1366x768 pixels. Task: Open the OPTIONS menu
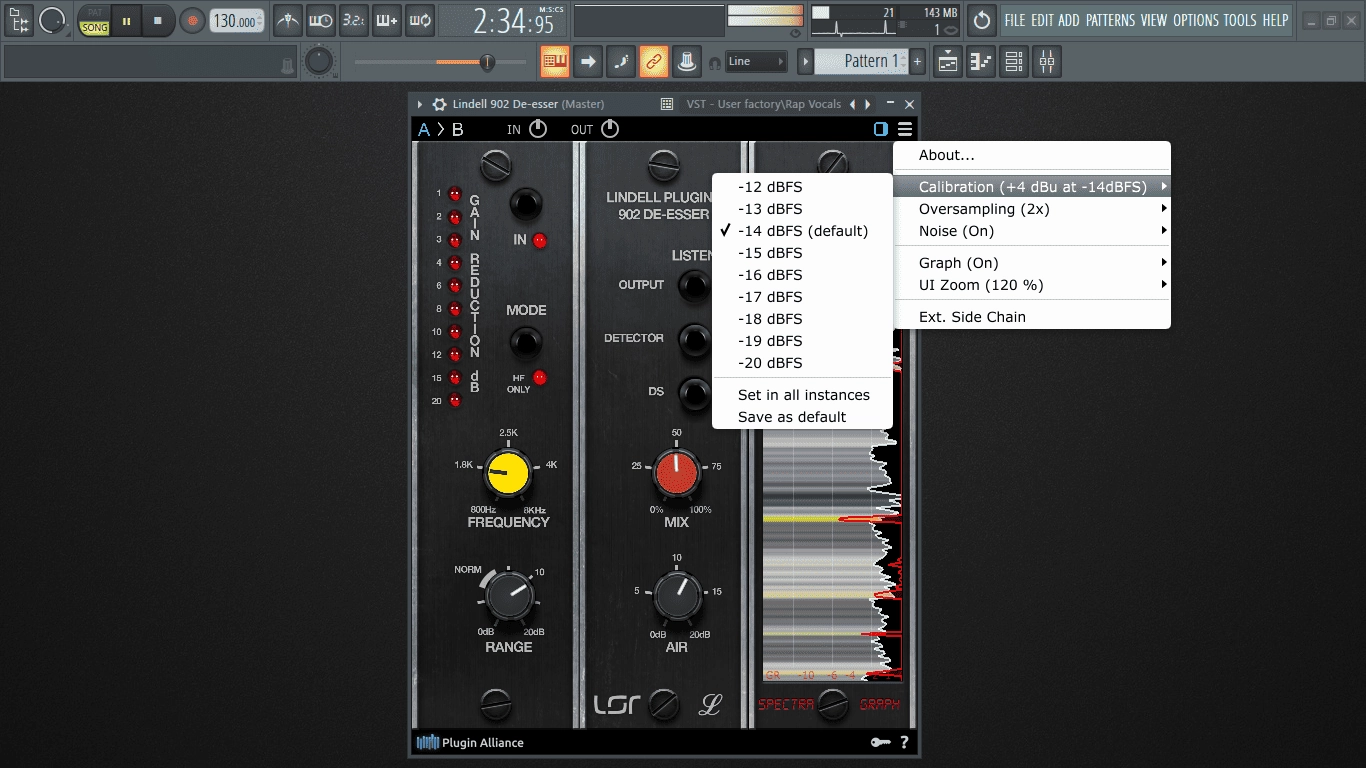1196,20
